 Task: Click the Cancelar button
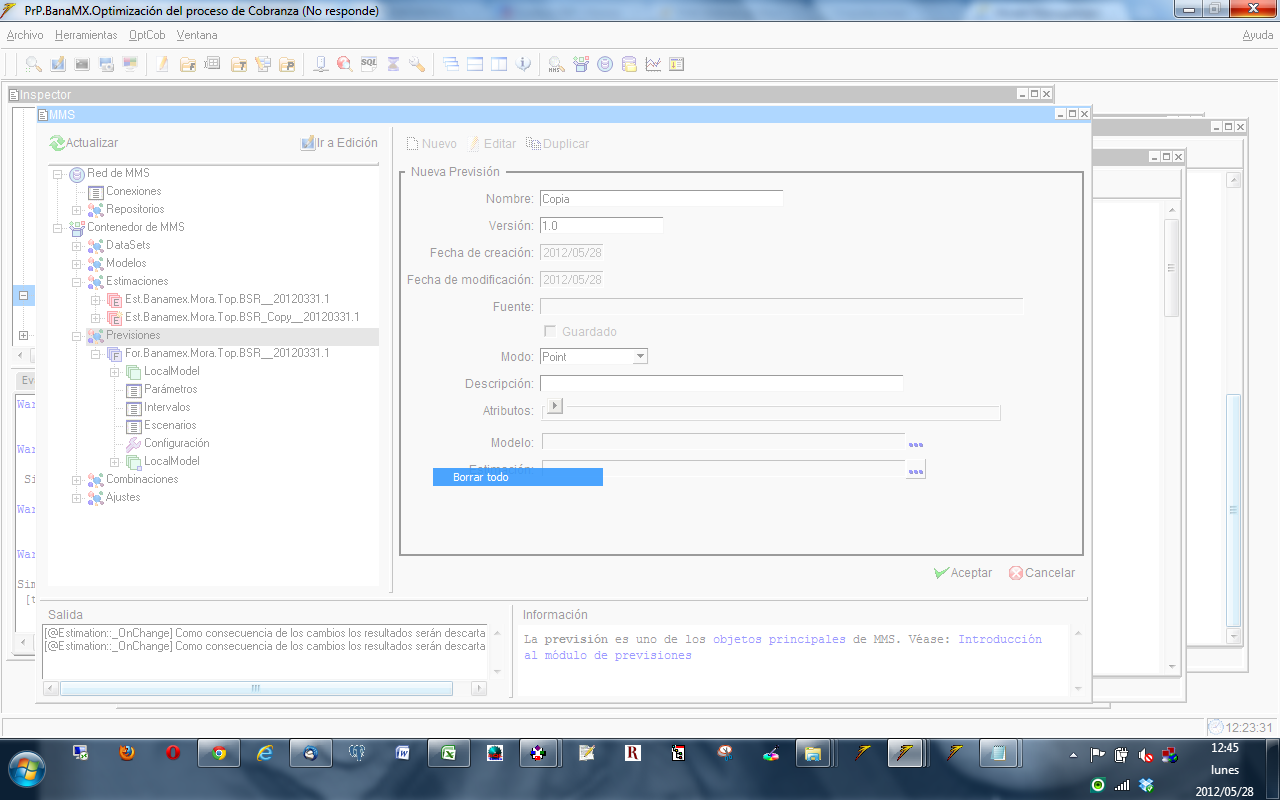click(x=1042, y=573)
